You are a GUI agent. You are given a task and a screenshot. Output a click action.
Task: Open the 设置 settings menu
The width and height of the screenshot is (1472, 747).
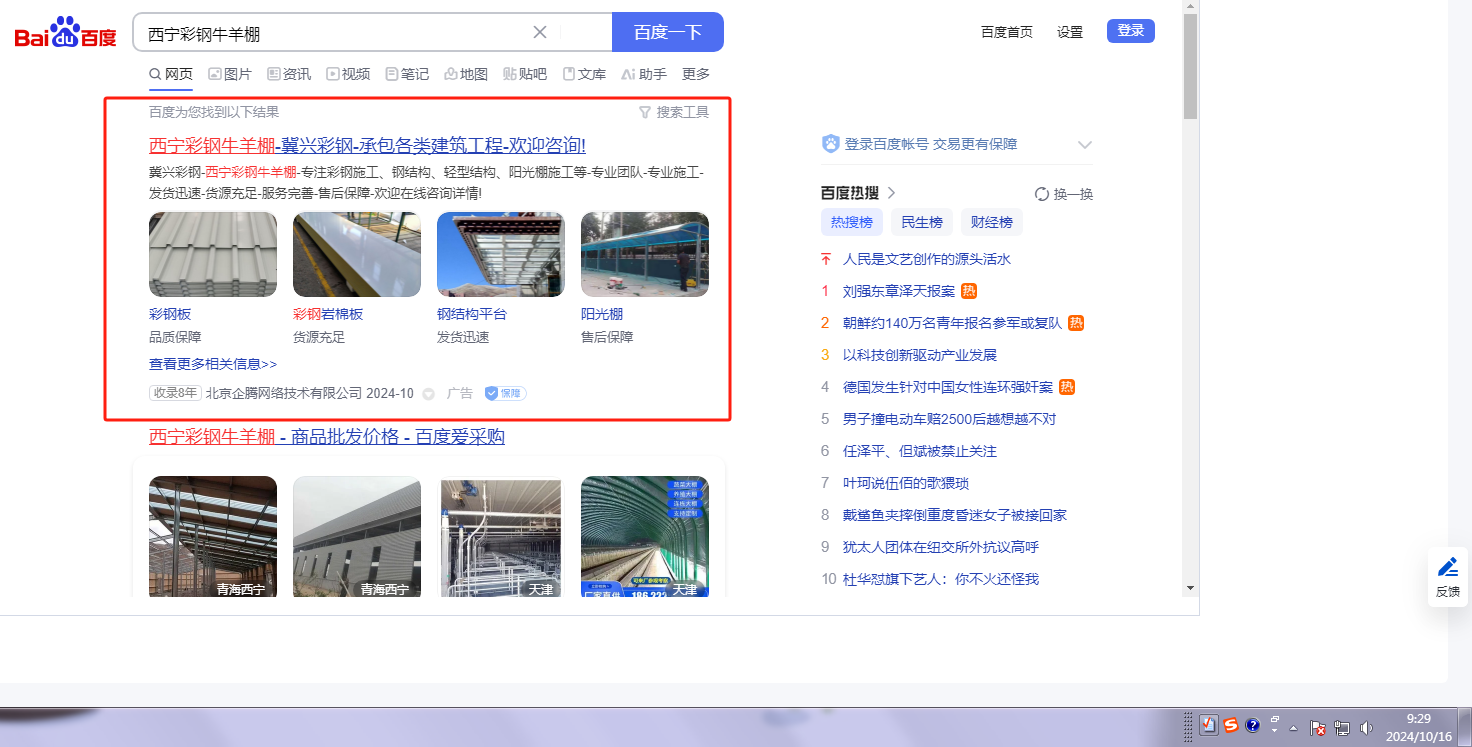(x=1070, y=32)
